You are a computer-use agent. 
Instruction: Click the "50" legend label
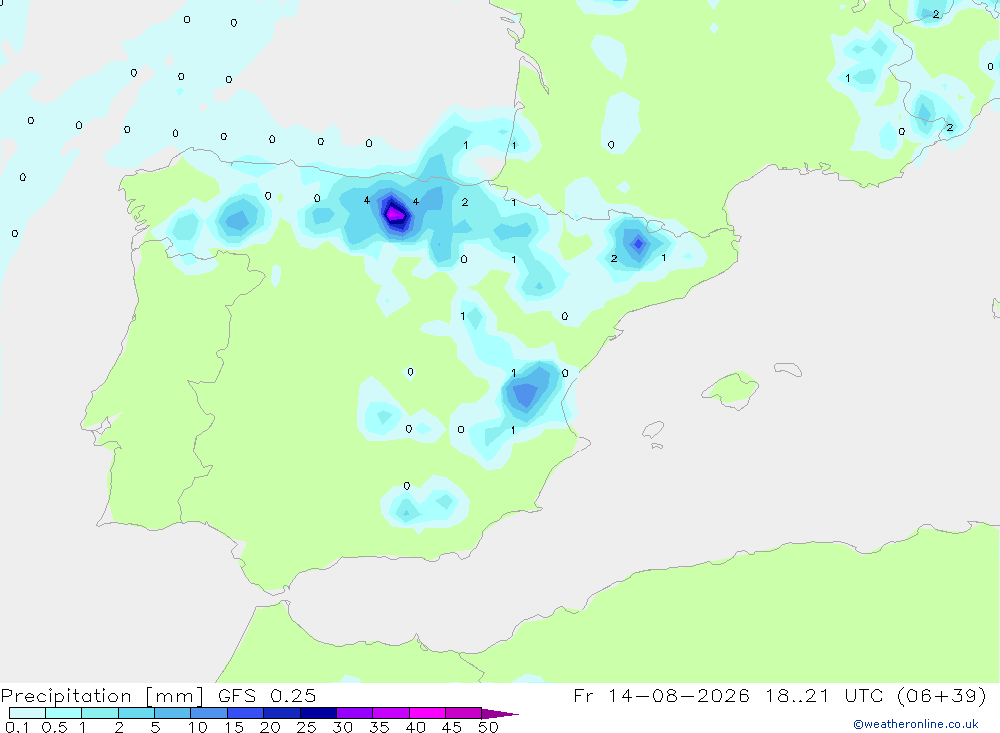tap(489, 727)
